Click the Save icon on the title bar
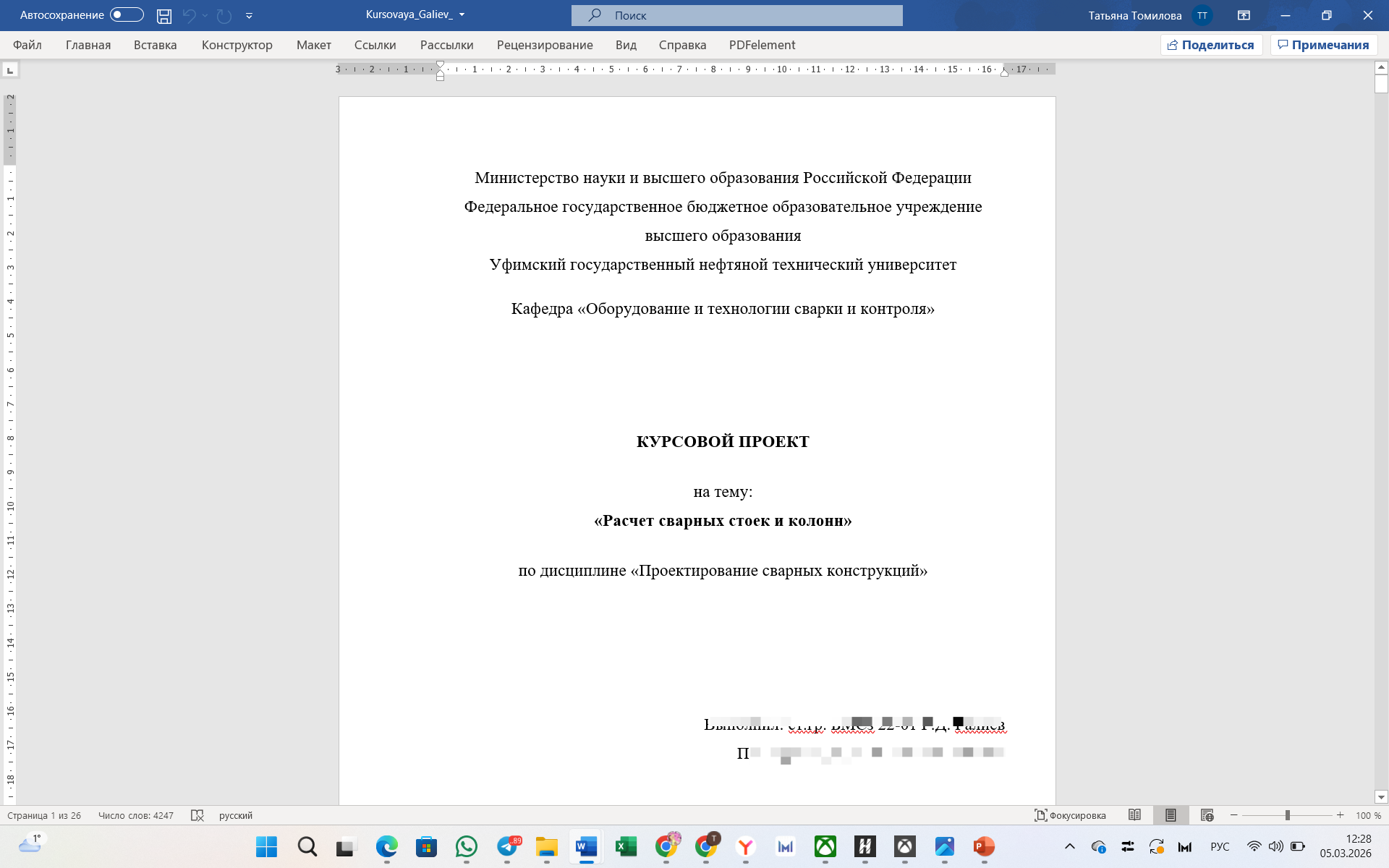 (164, 16)
